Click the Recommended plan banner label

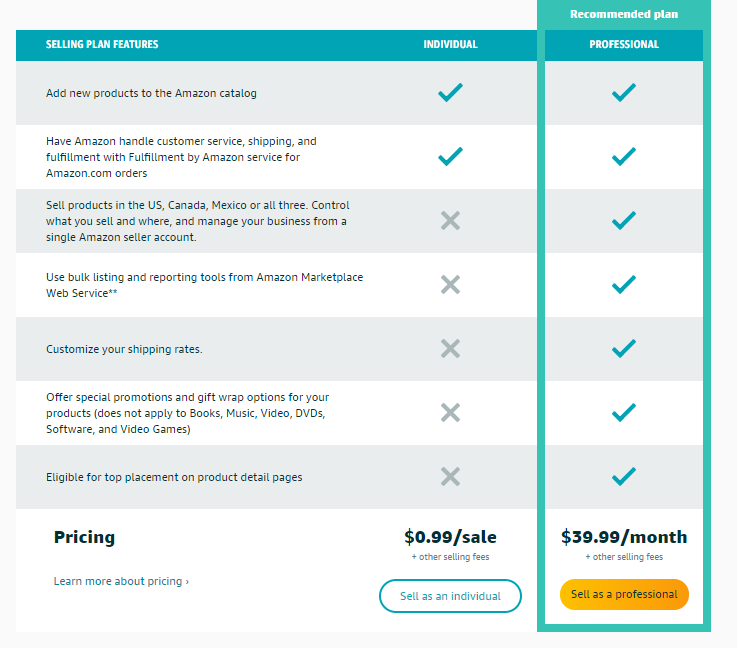click(x=624, y=15)
